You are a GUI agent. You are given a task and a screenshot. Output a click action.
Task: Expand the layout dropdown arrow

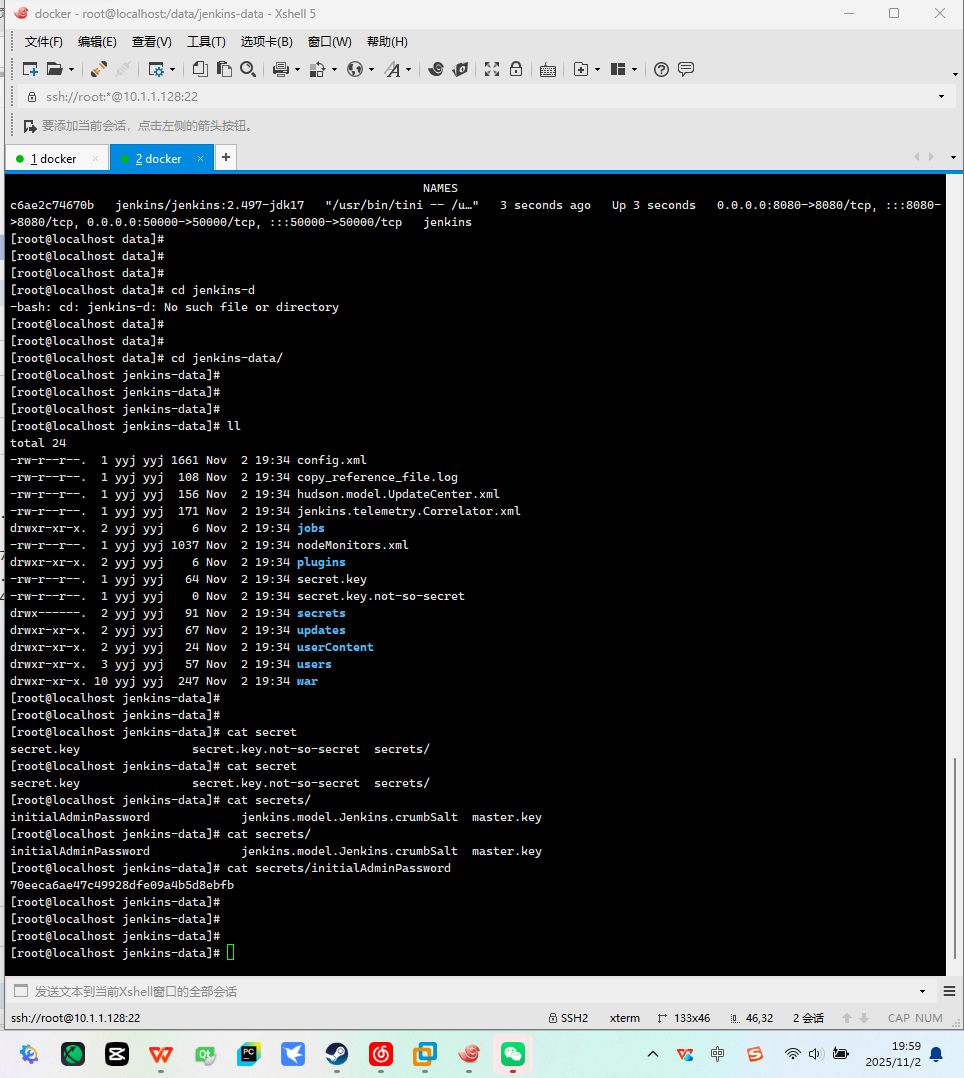pos(634,69)
